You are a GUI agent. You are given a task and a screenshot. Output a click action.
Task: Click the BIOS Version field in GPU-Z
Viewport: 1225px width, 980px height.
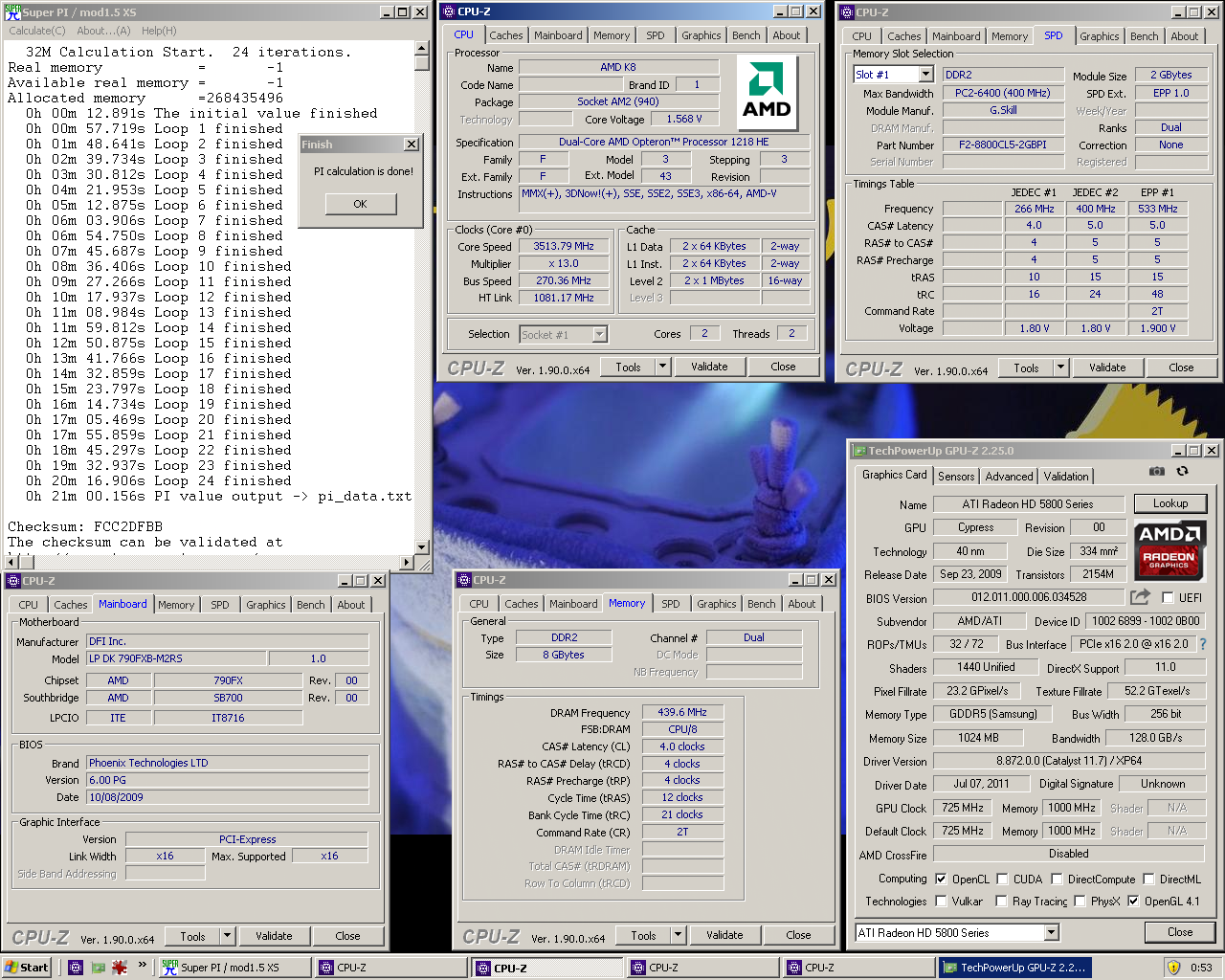point(1029,597)
